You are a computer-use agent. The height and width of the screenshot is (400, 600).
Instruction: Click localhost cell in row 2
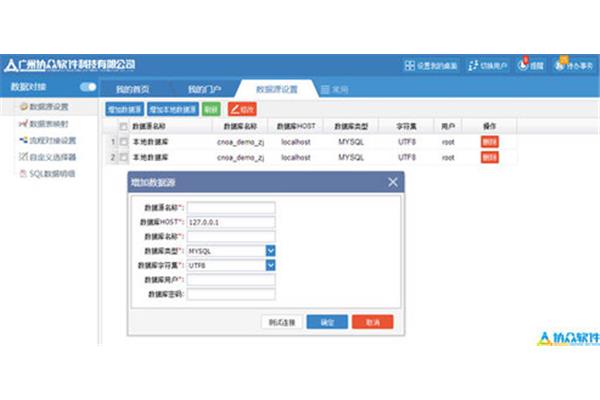(296, 157)
